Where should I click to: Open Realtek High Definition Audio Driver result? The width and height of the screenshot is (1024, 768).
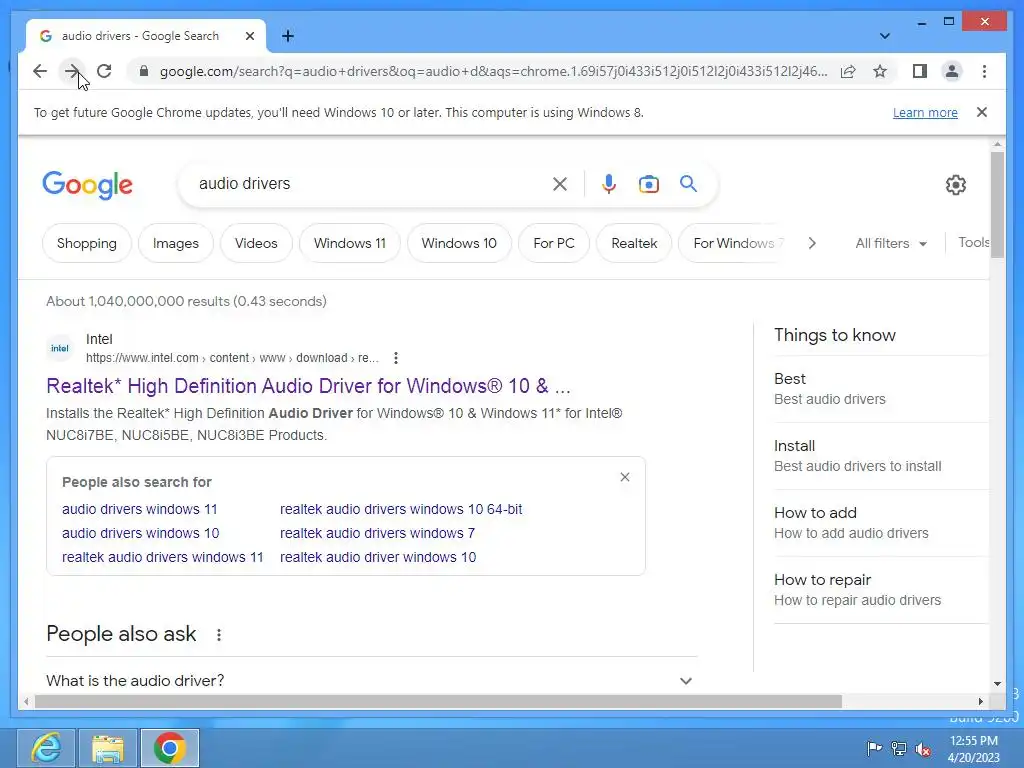click(308, 386)
